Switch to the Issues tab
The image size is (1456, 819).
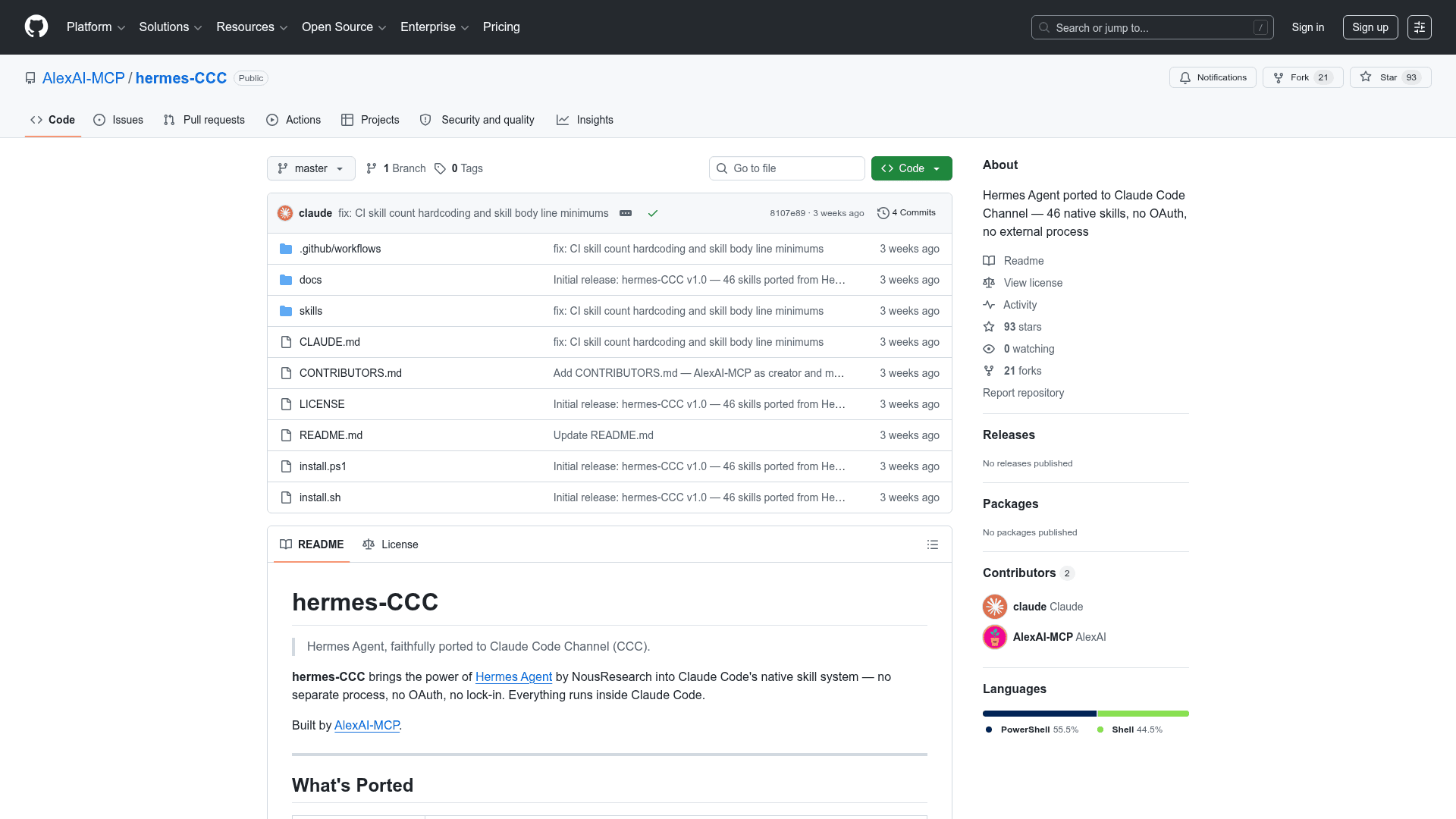(118, 120)
